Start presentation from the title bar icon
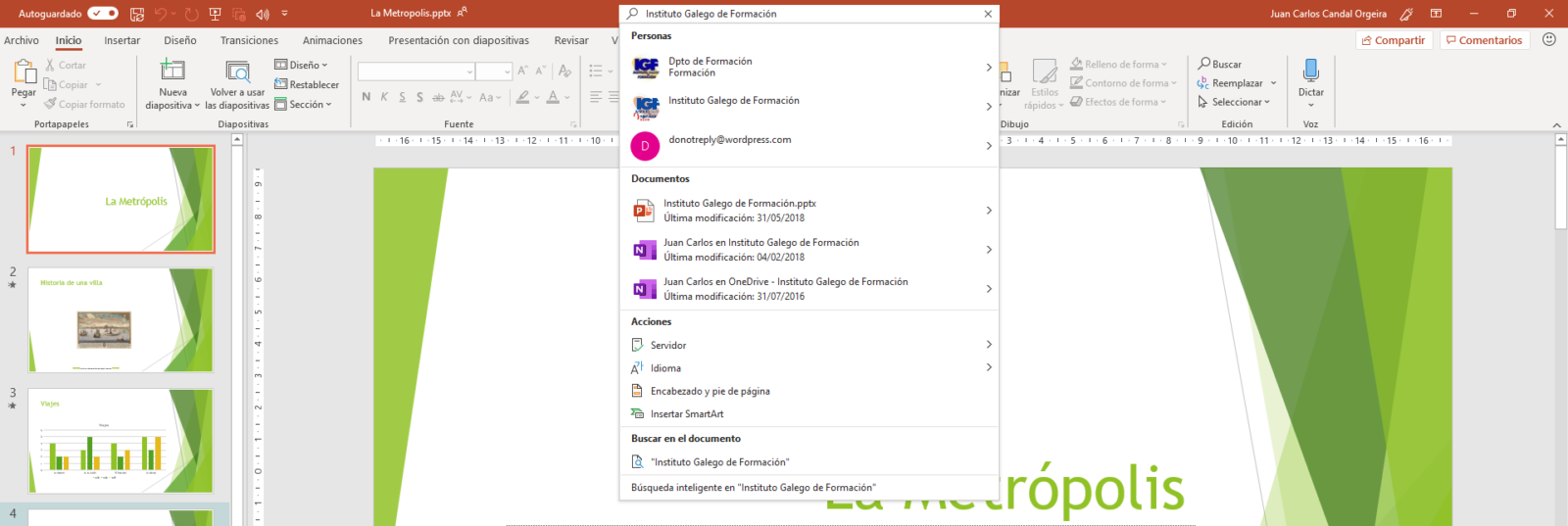 (215, 14)
